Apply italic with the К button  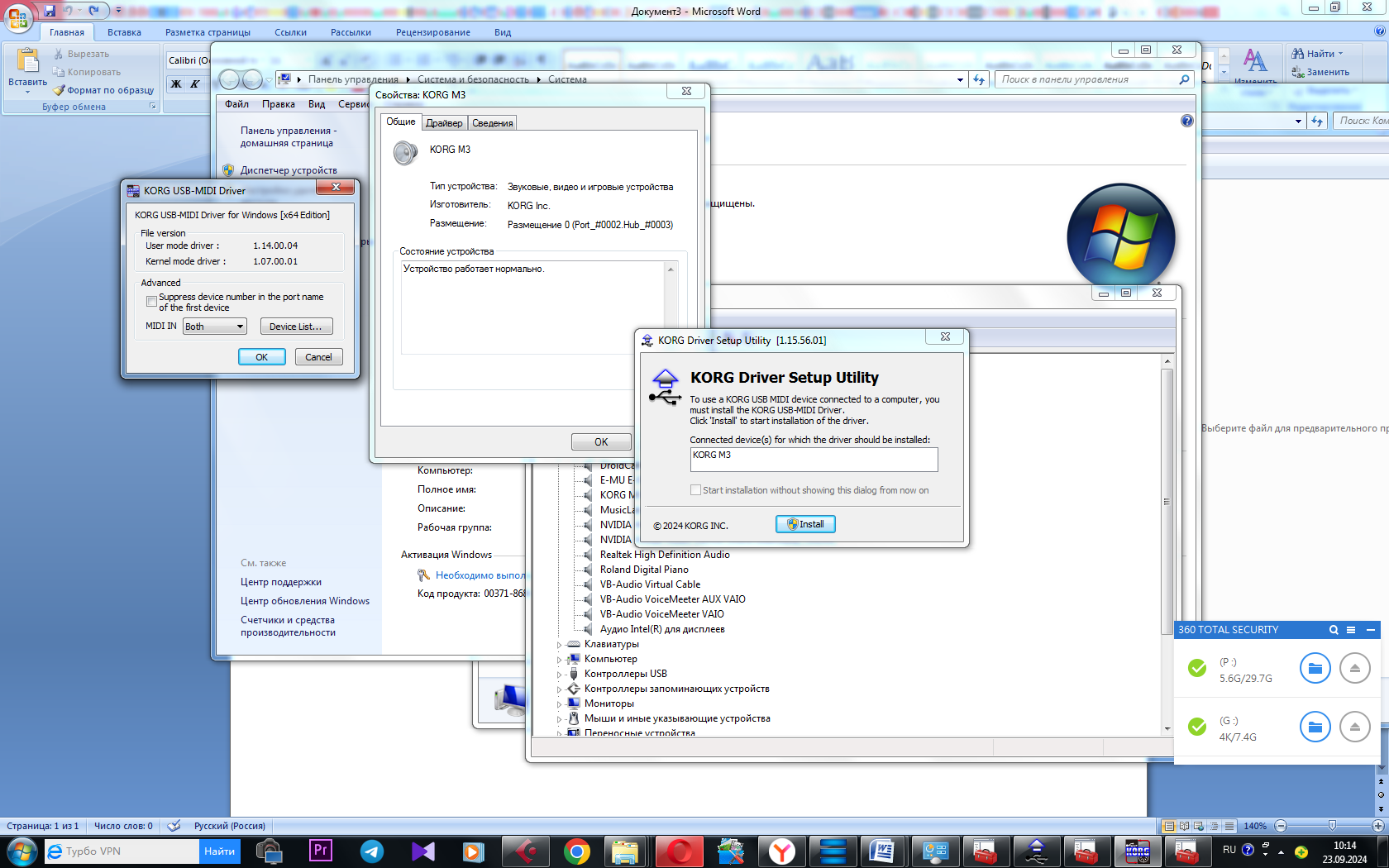(x=195, y=83)
